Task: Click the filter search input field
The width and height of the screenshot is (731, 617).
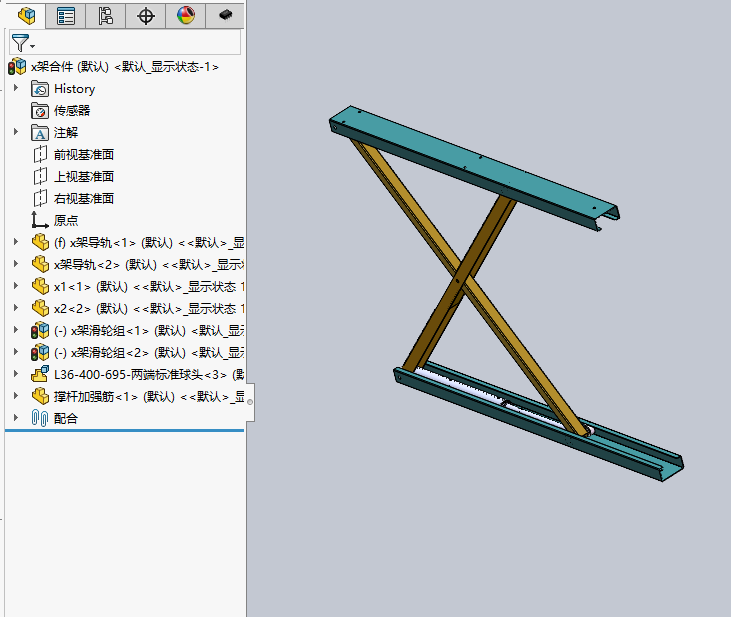Action: point(125,42)
